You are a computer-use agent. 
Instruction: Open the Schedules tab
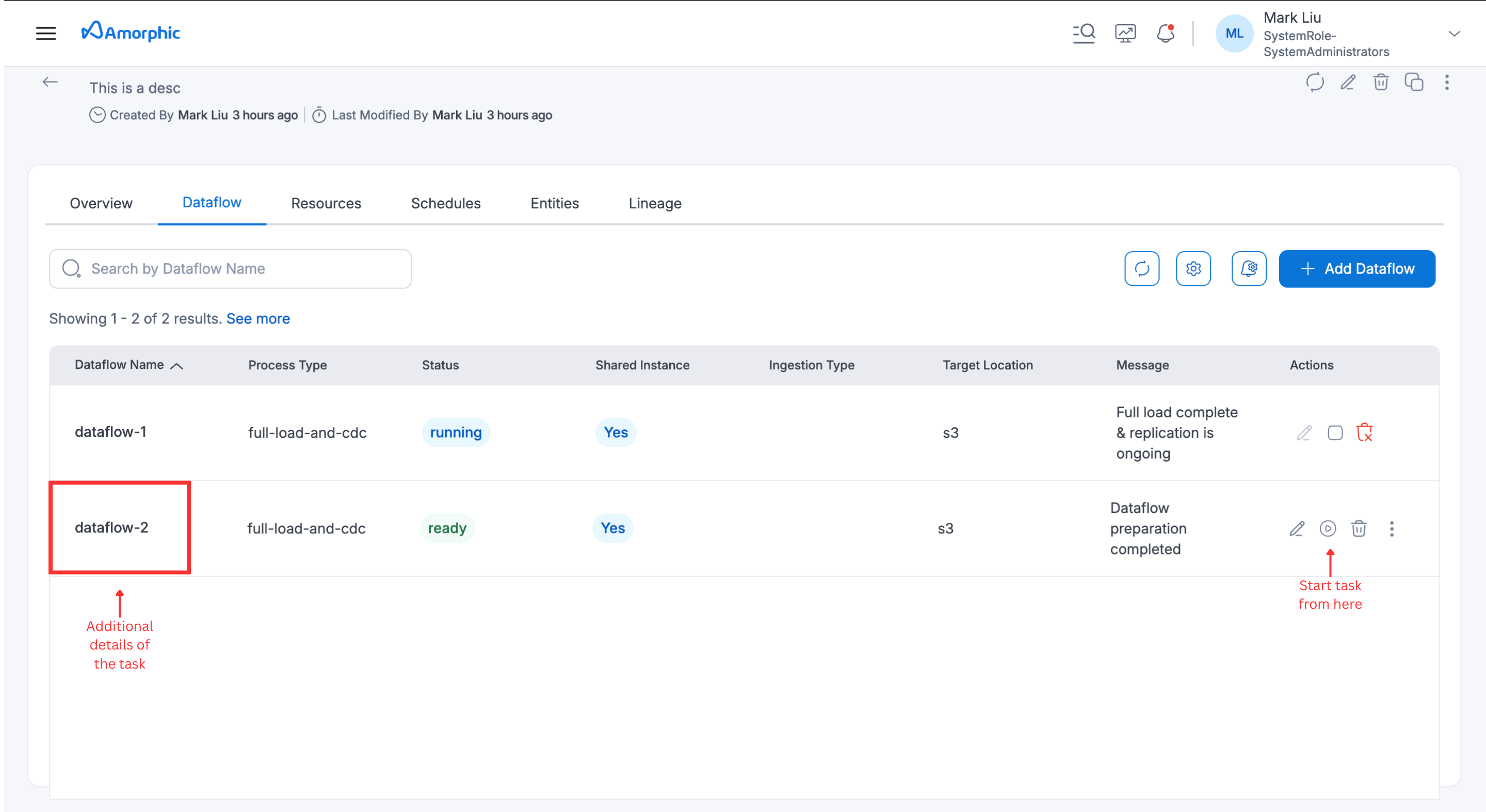[x=445, y=203]
